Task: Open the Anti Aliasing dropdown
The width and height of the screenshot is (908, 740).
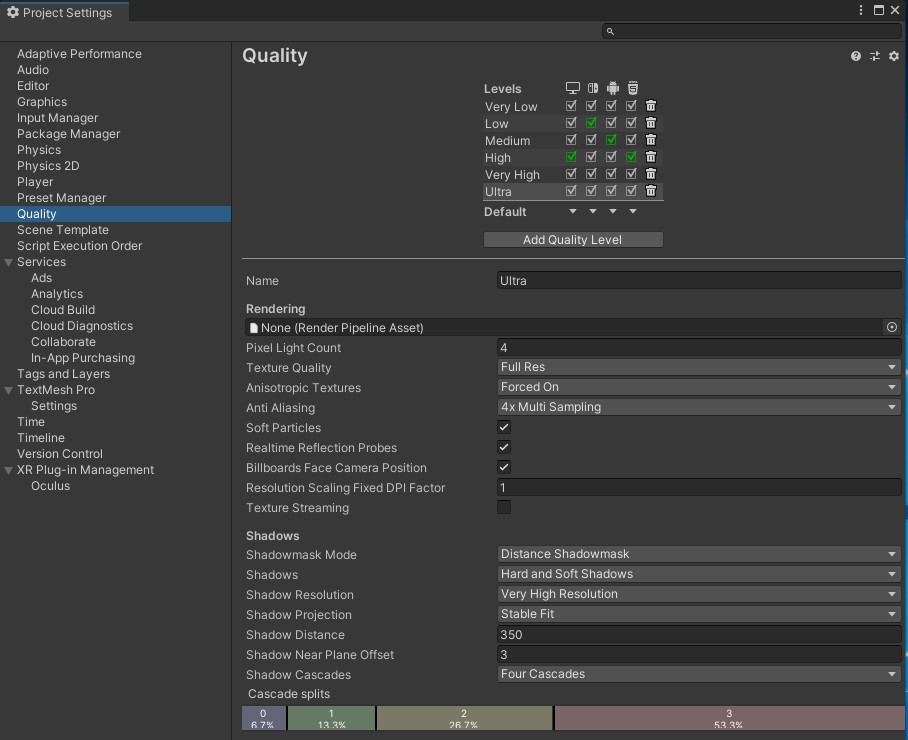Action: 699,407
